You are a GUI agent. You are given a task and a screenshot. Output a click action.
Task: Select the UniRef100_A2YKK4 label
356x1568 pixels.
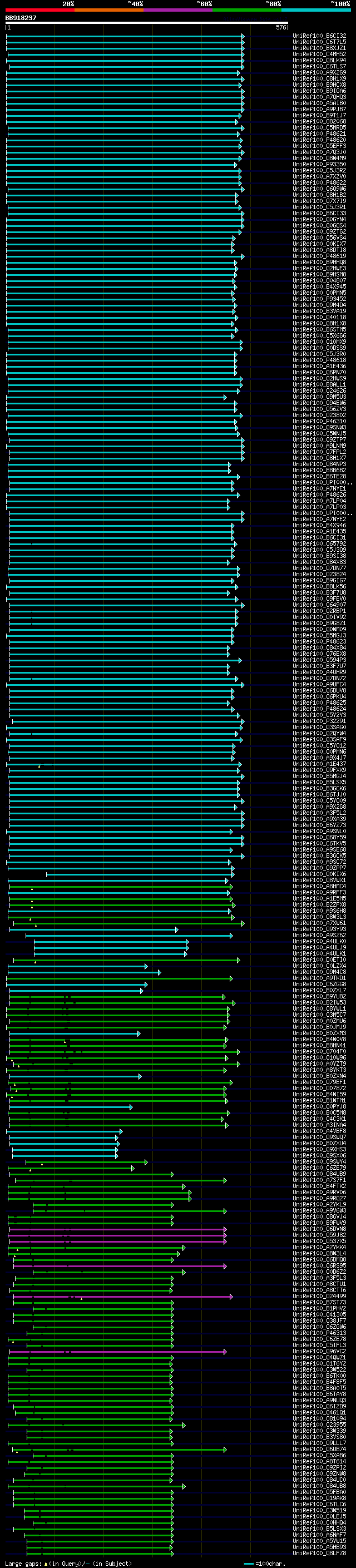click(319, 1248)
